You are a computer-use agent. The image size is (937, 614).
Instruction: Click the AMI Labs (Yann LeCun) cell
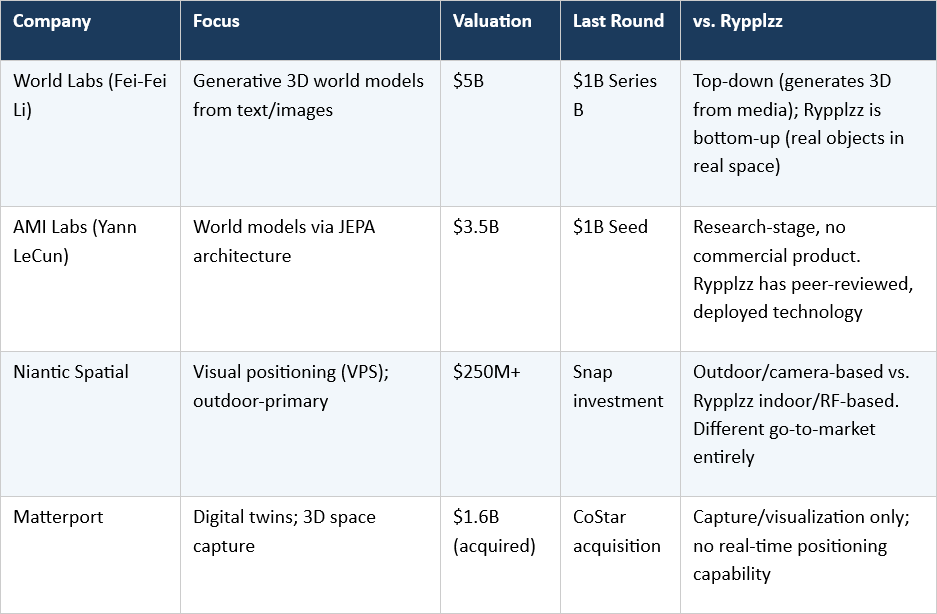coord(75,241)
